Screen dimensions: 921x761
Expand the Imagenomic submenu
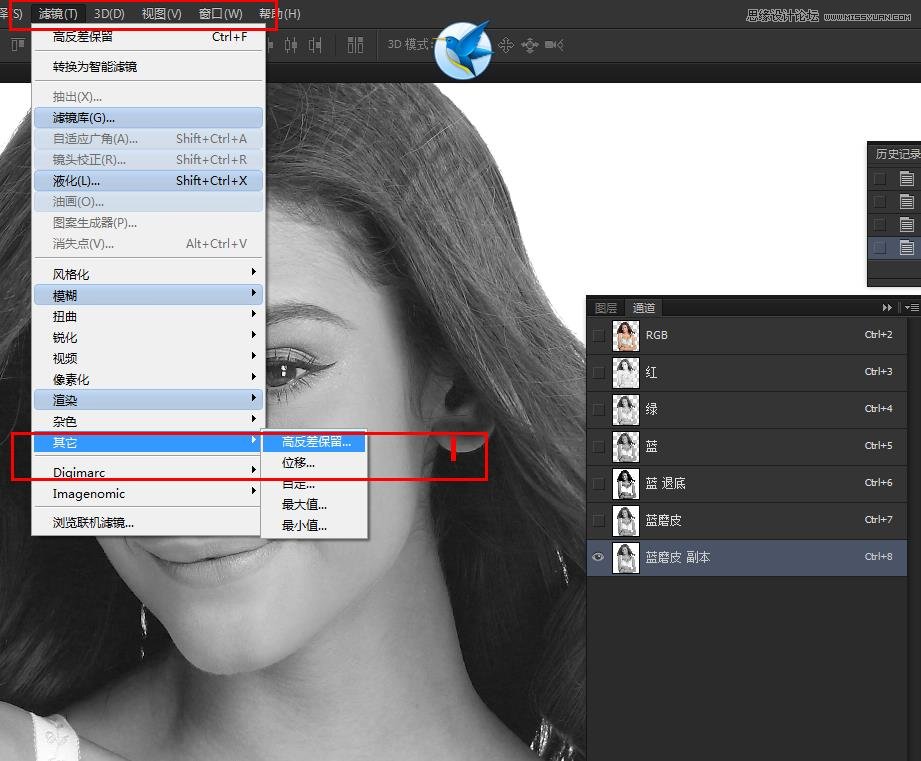tap(148, 494)
